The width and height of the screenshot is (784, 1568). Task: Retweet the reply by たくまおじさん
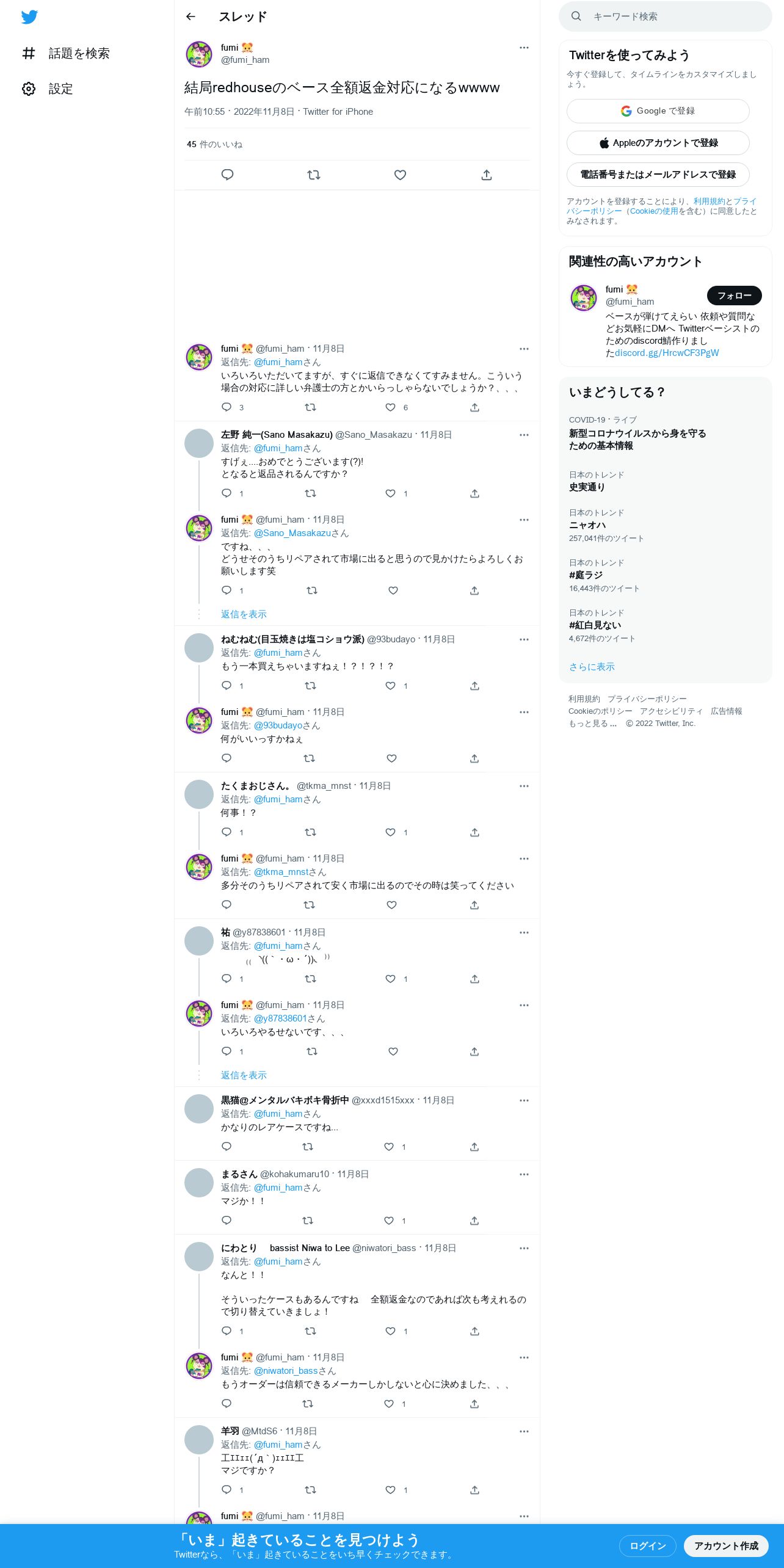(310, 832)
